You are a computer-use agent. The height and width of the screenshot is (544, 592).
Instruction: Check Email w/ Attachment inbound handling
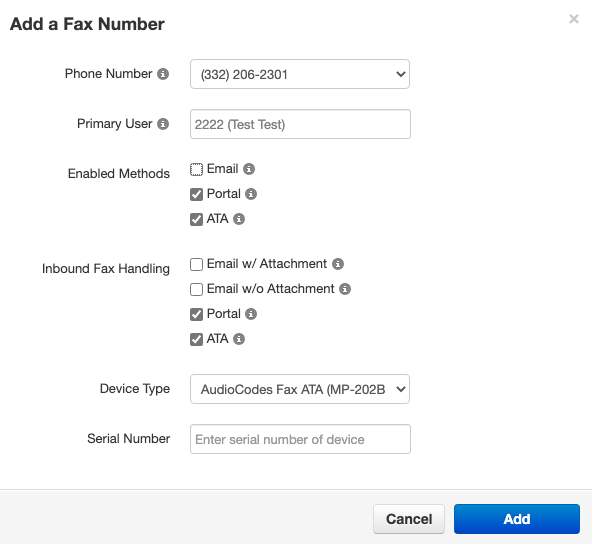(x=196, y=264)
